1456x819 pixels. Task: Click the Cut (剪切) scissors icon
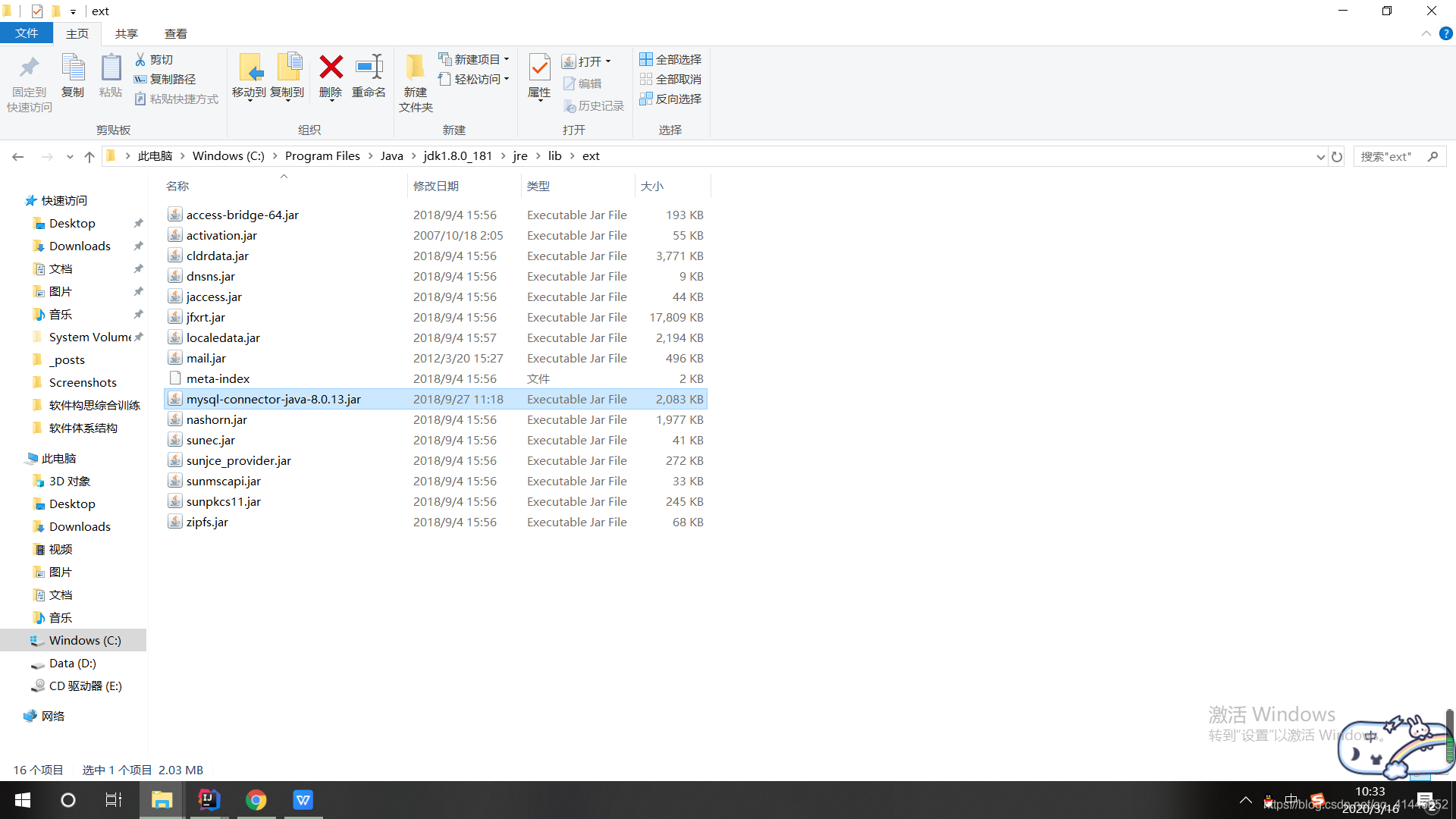coord(140,59)
